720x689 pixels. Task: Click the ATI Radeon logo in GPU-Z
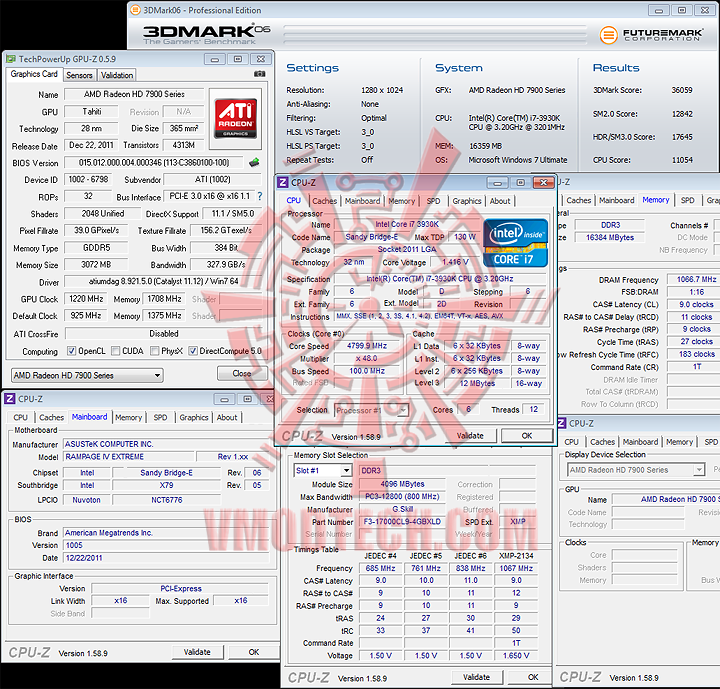(236, 119)
